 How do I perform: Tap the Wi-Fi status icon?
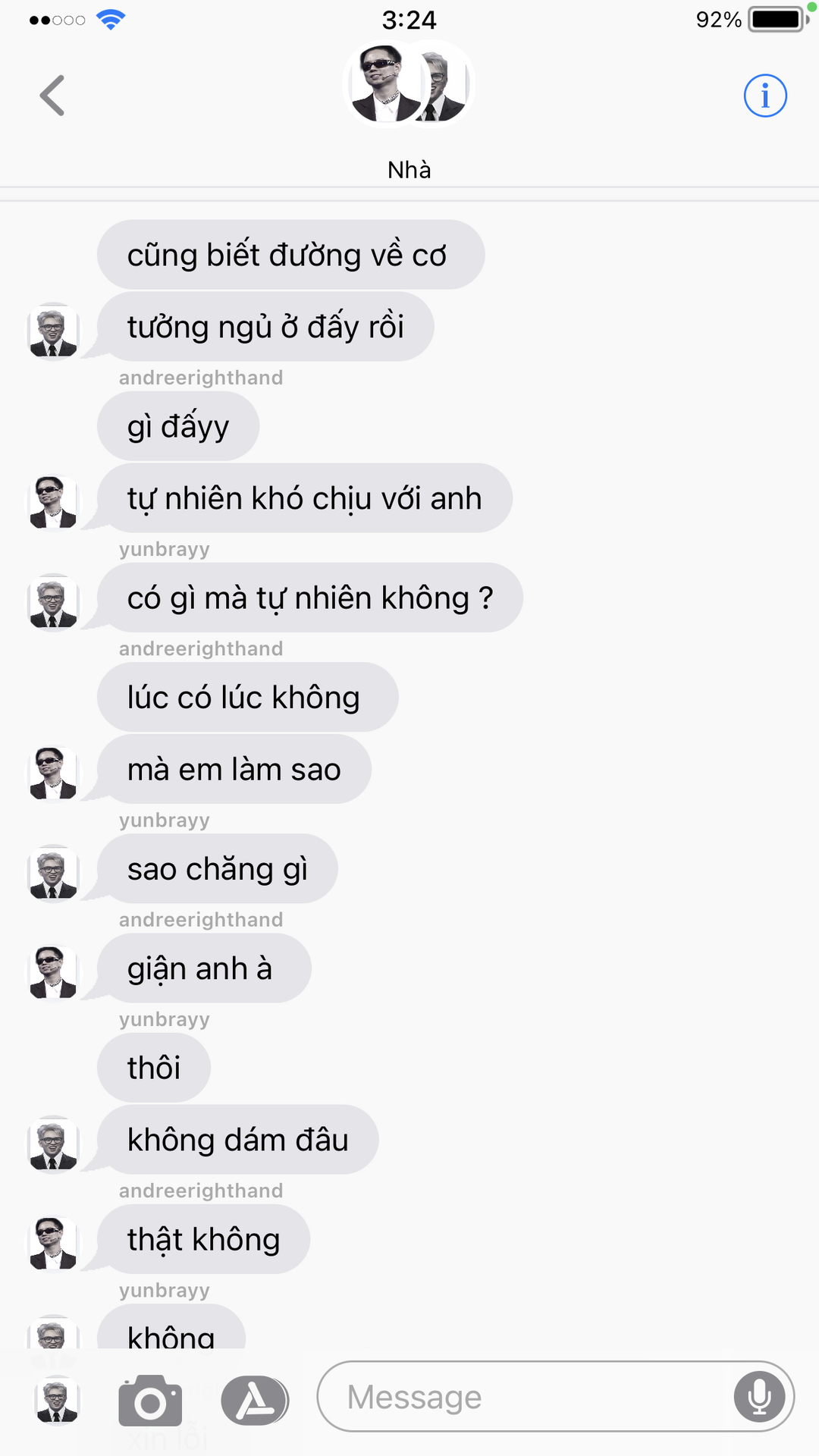pos(111,20)
